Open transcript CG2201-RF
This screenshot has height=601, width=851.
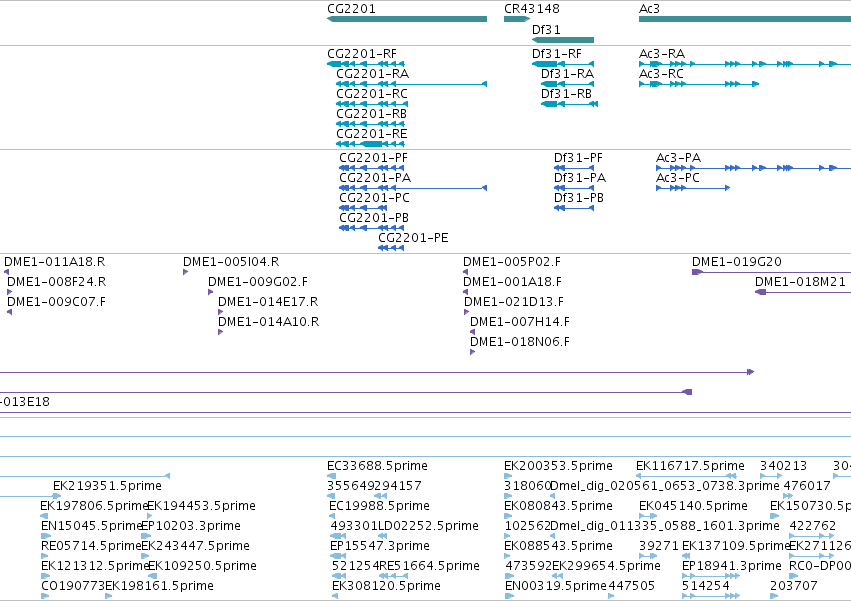pyautogui.click(x=362, y=54)
